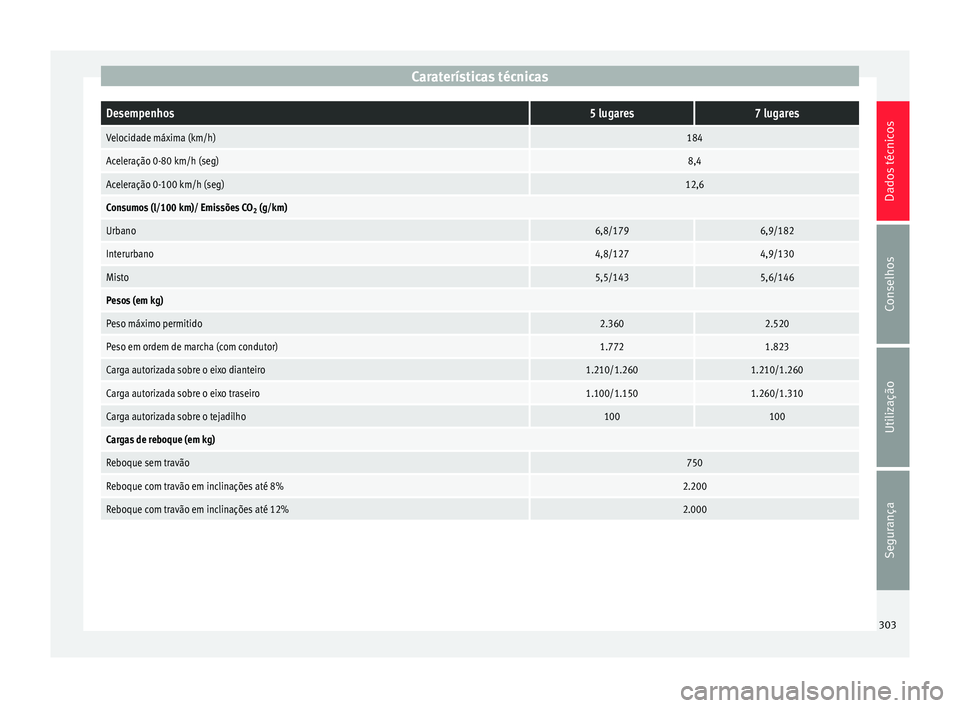Click the value 184
Image resolution: width=960 pixels, height=708 pixels.
694,138
